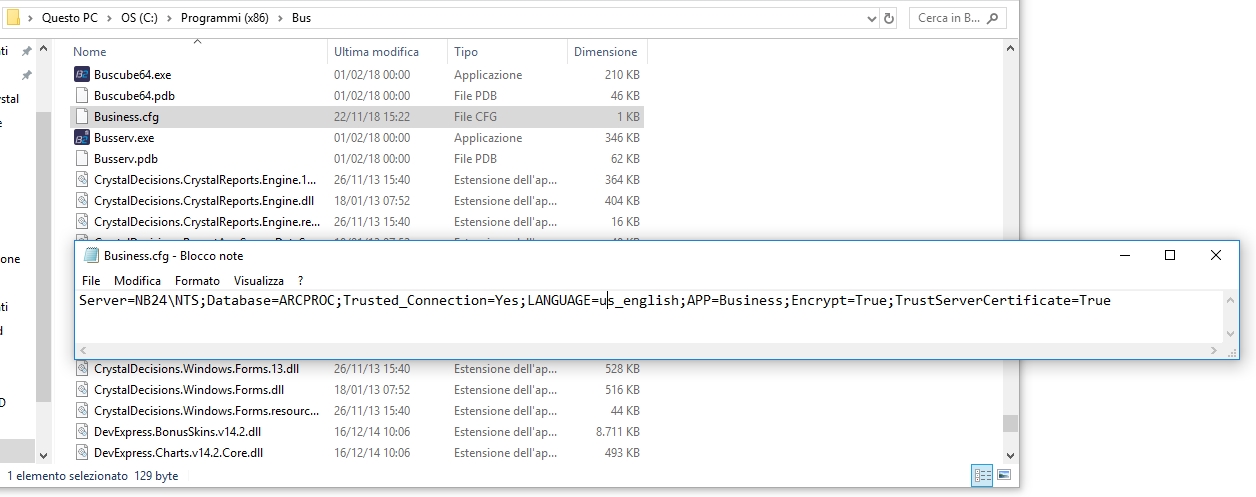Sort files by Dimensione column
This screenshot has height=497, width=1256.
pyautogui.click(x=605, y=51)
